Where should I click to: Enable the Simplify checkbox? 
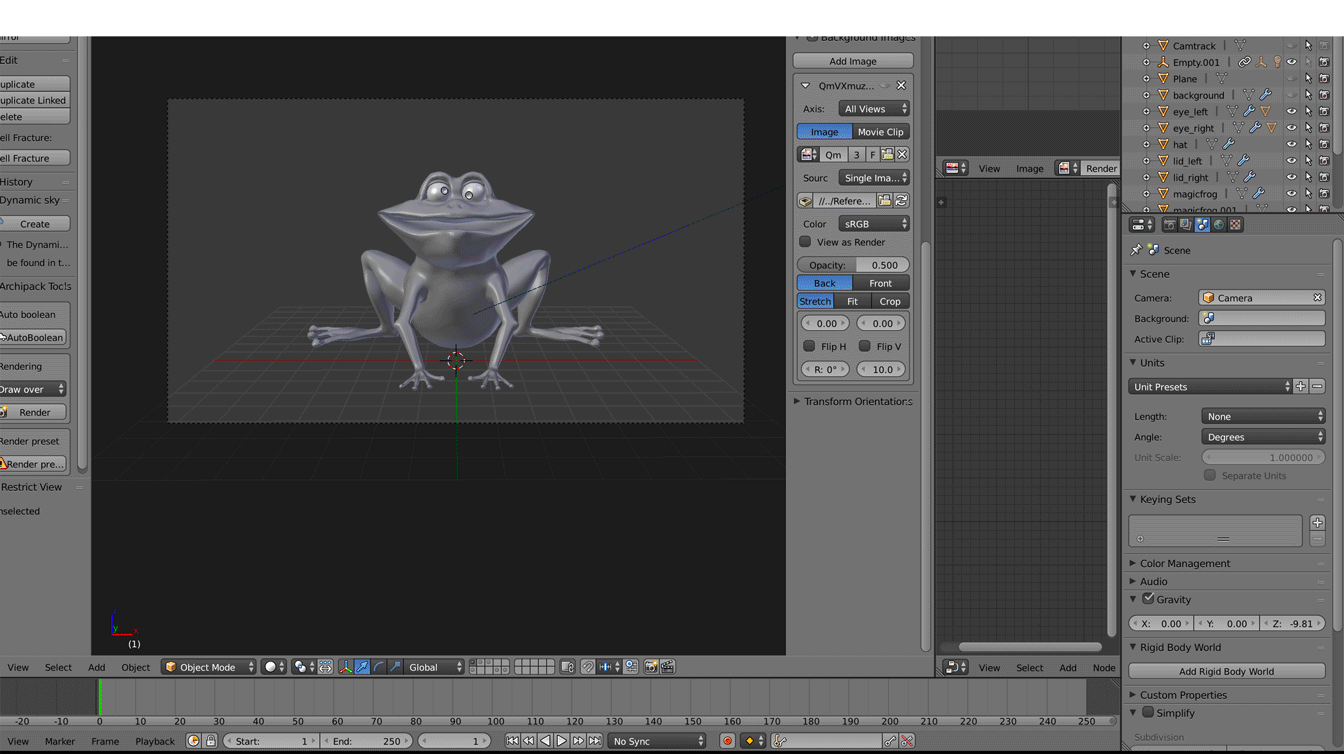click(1148, 713)
